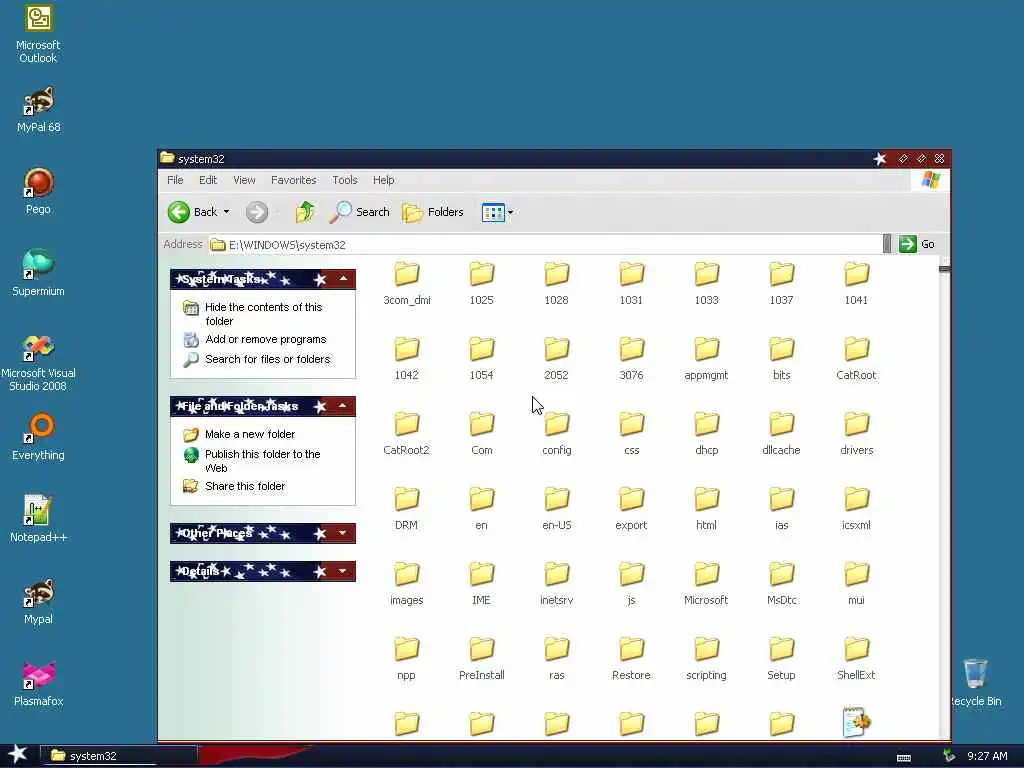
Task: Select the Microsoft folder
Action: [x=706, y=584]
